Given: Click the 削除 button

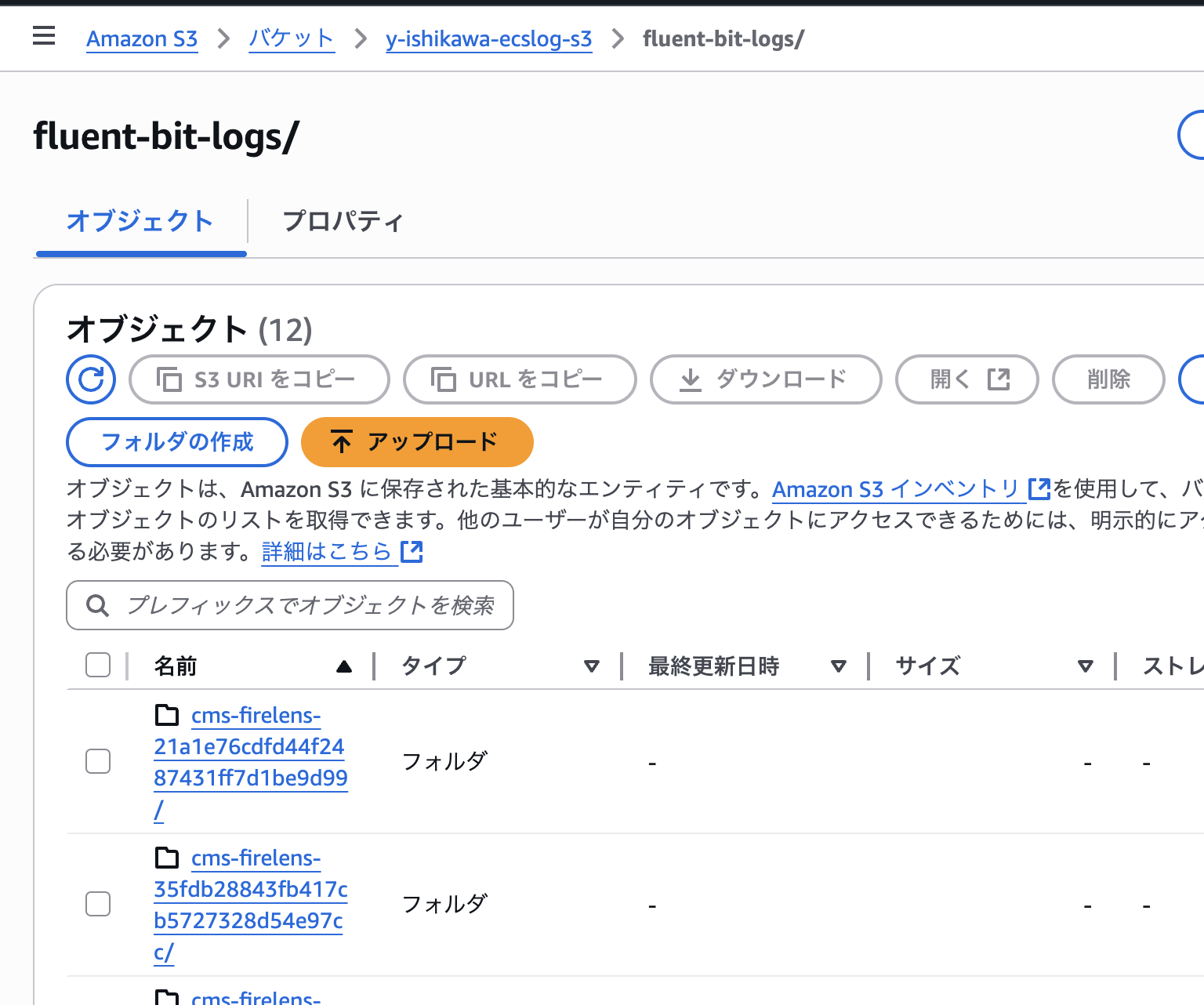Looking at the screenshot, I should [1108, 379].
